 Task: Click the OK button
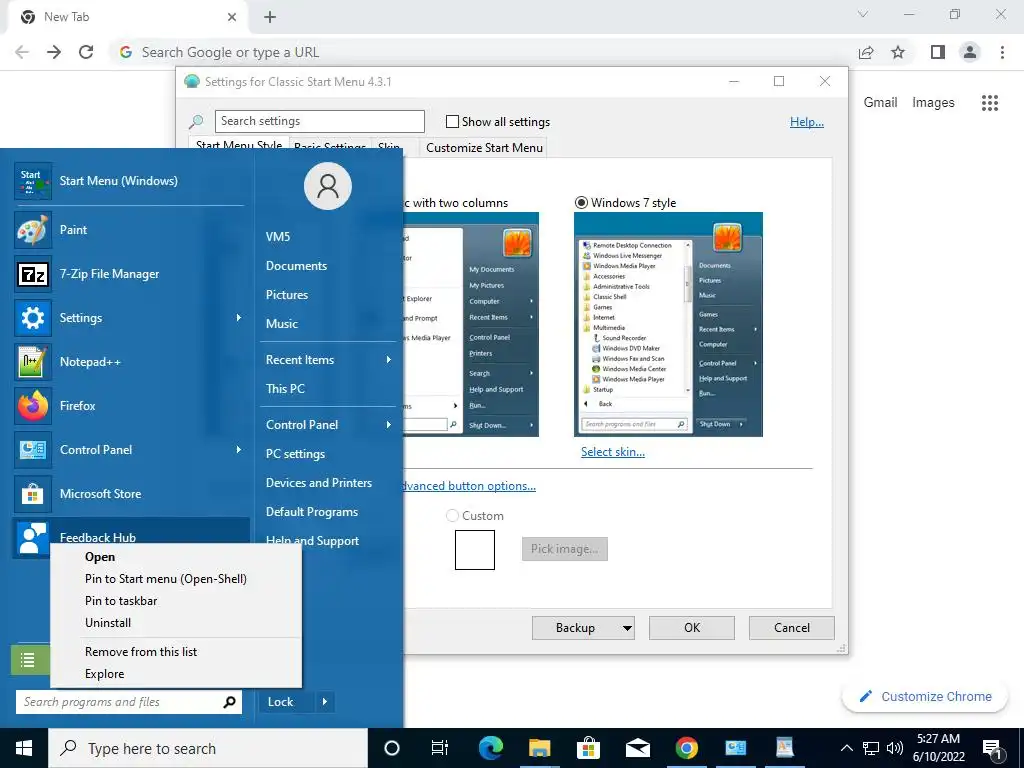(692, 628)
